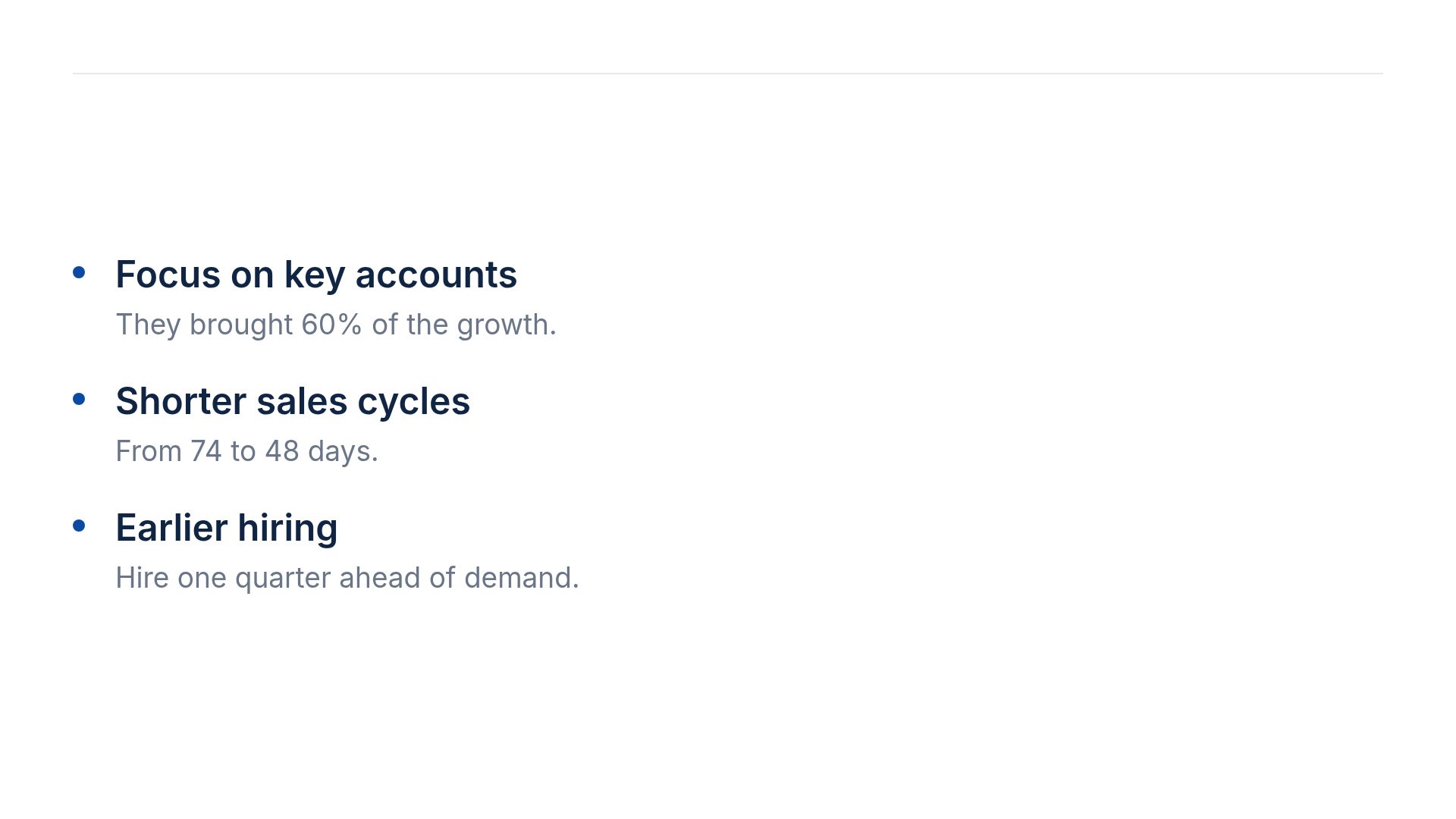This screenshot has height=819, width=1456.
Task: Click the word hiring in the third heading
Action: [287, 529]
